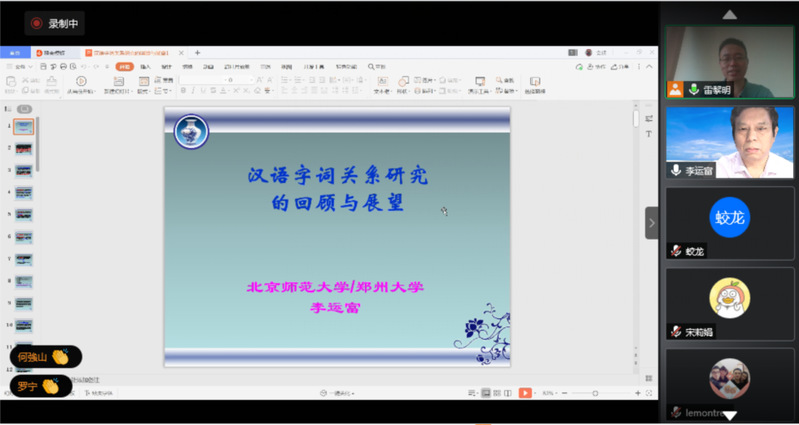Screen dimensions: 799x425
Task: Toggle Italic text formatting
Action: [x=195, y=90]
